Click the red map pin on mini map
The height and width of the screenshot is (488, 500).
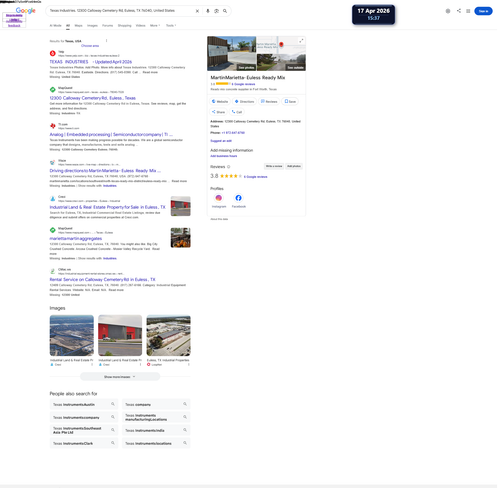pyautogui.click(x=281, y=44)
